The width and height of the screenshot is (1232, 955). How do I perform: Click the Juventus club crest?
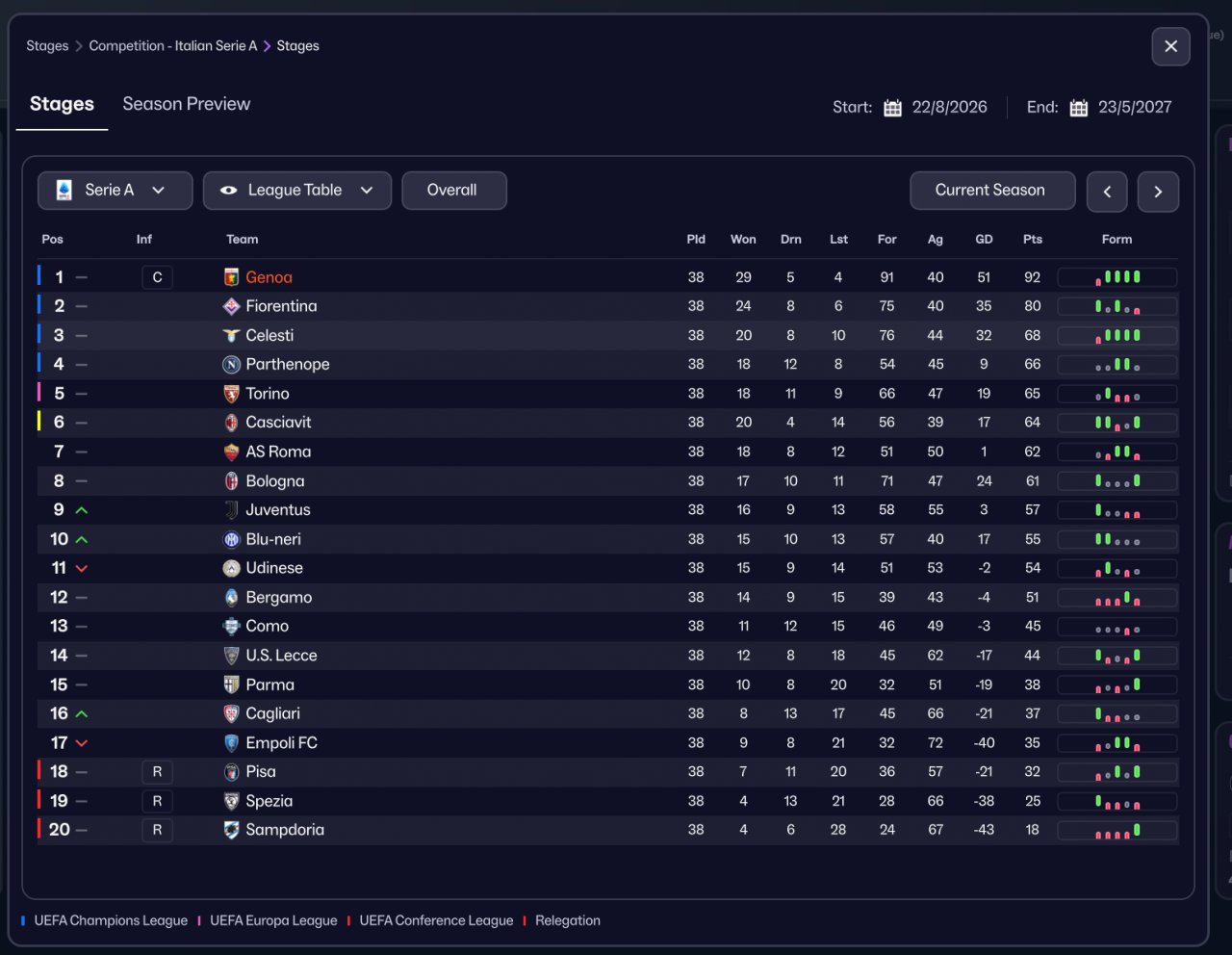231,510
